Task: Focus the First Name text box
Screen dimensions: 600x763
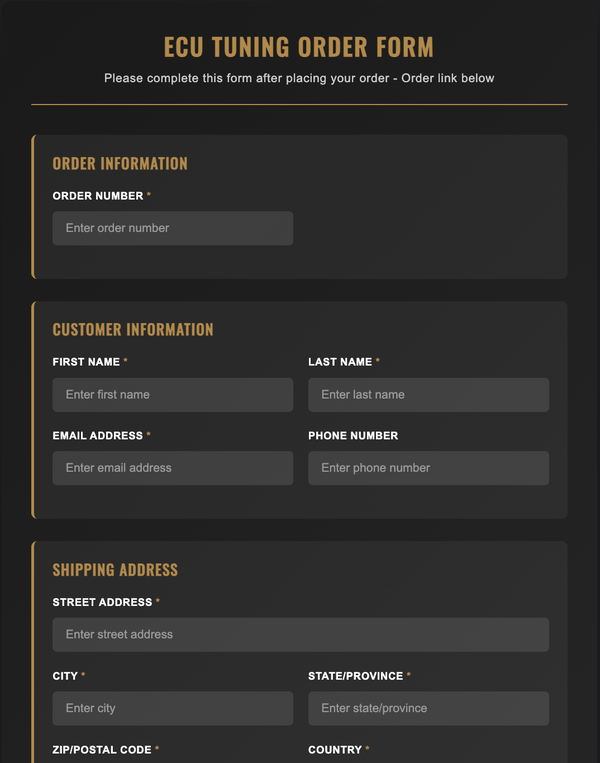Action: [x=173, y=395]
